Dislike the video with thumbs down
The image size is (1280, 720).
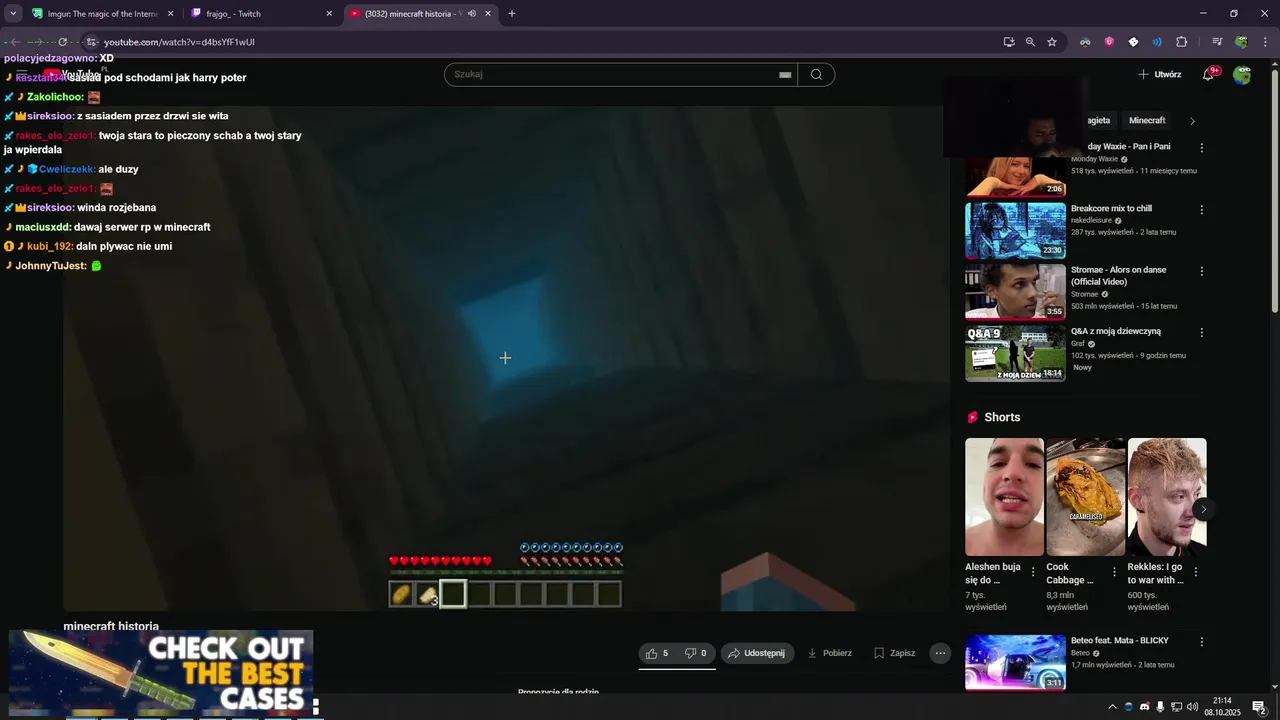pyautogui.click(x=696, y=653)
